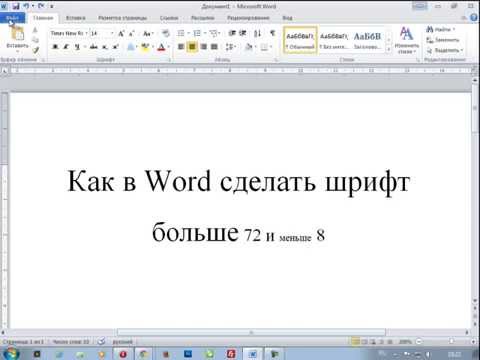This screenshot has height=360, width=480.
Task: Click the Format Painter brush icon
Action: coord(35,50)
